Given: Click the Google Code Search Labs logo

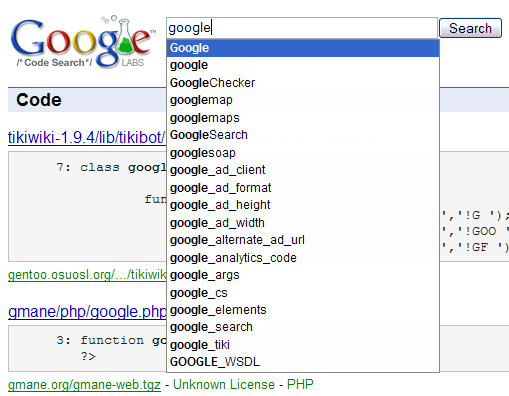Looking at the screenshot, I should tap(83, 42).
